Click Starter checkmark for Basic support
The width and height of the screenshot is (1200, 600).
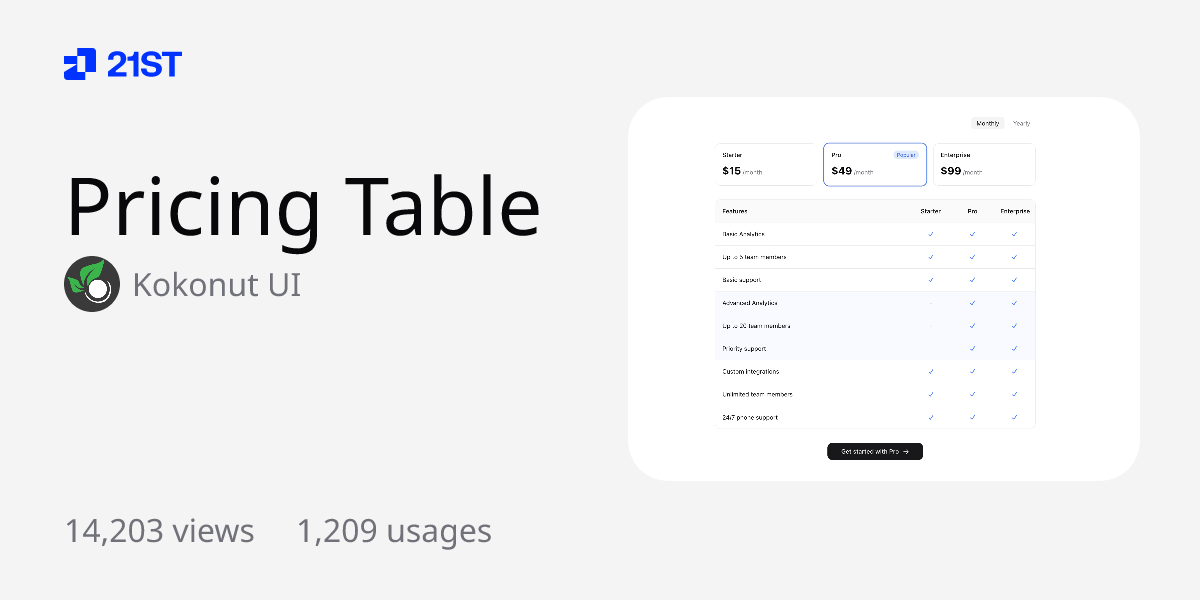tap(930, 280)
